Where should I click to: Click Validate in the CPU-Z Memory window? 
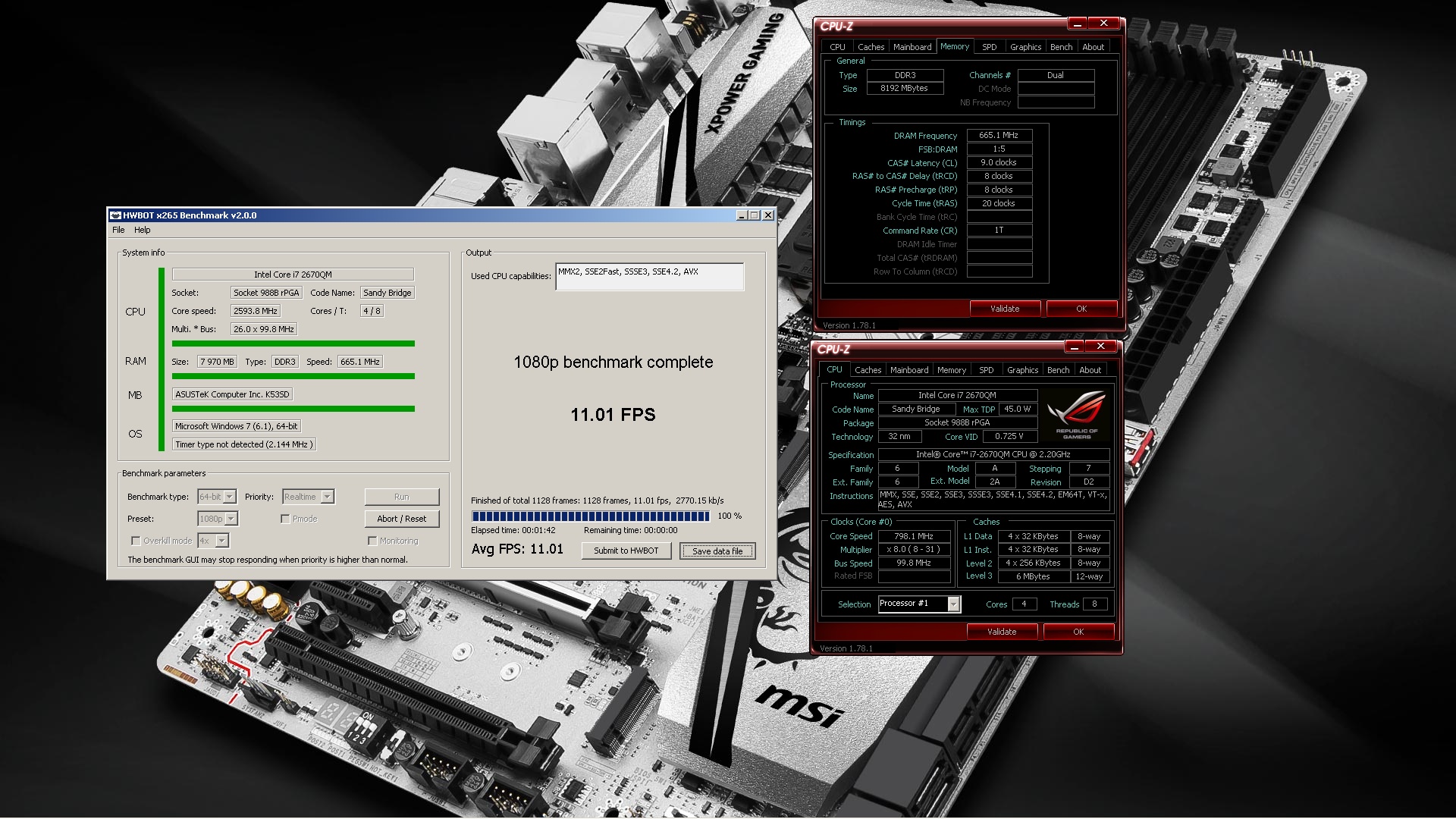1005,309
